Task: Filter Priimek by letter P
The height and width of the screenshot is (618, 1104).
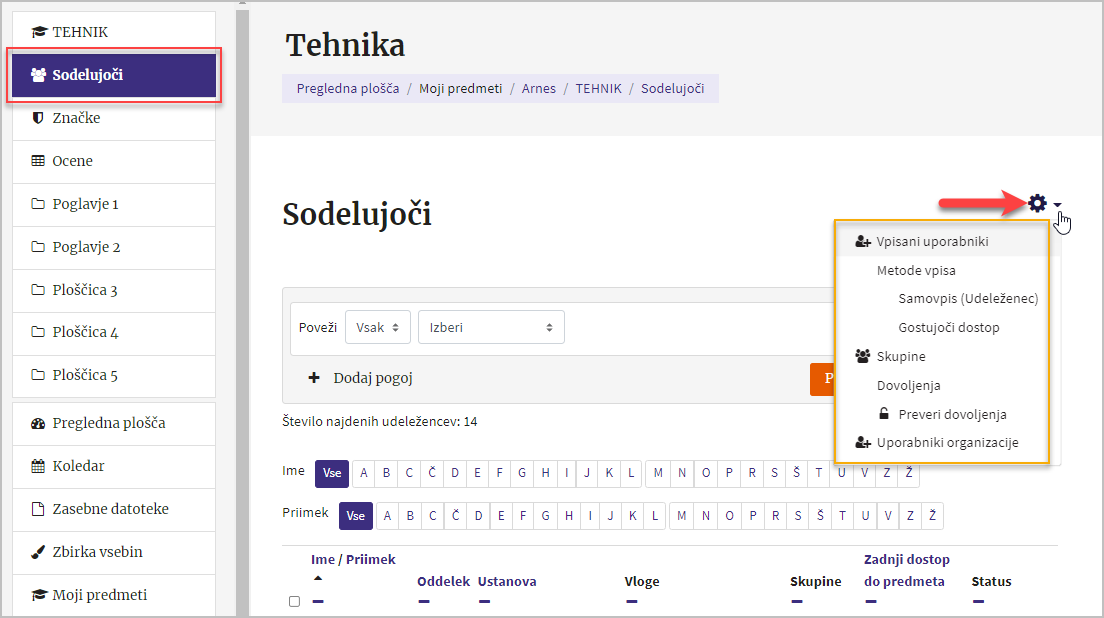Action: point(753,516)
